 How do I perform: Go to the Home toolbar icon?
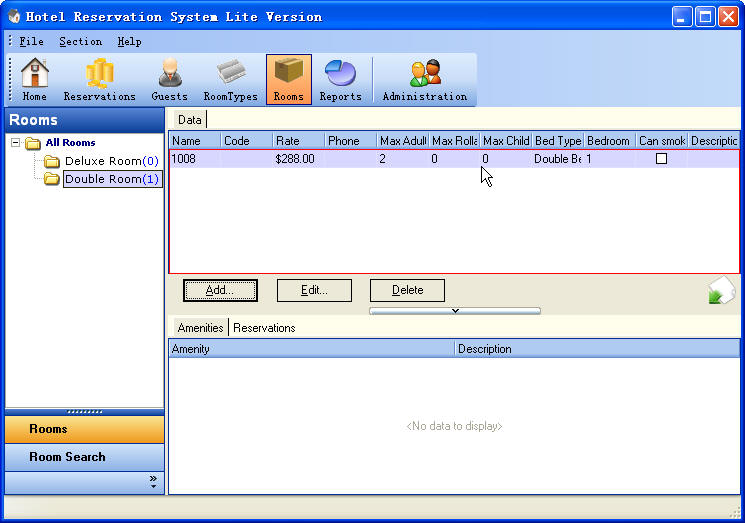pos(35,80)
